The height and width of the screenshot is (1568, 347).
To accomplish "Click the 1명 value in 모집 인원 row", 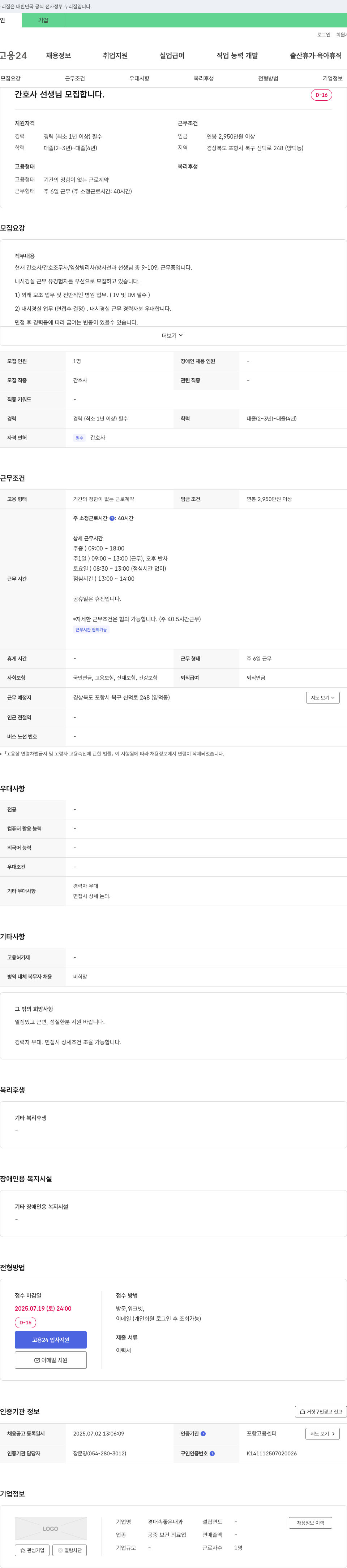I will [77, 362].
